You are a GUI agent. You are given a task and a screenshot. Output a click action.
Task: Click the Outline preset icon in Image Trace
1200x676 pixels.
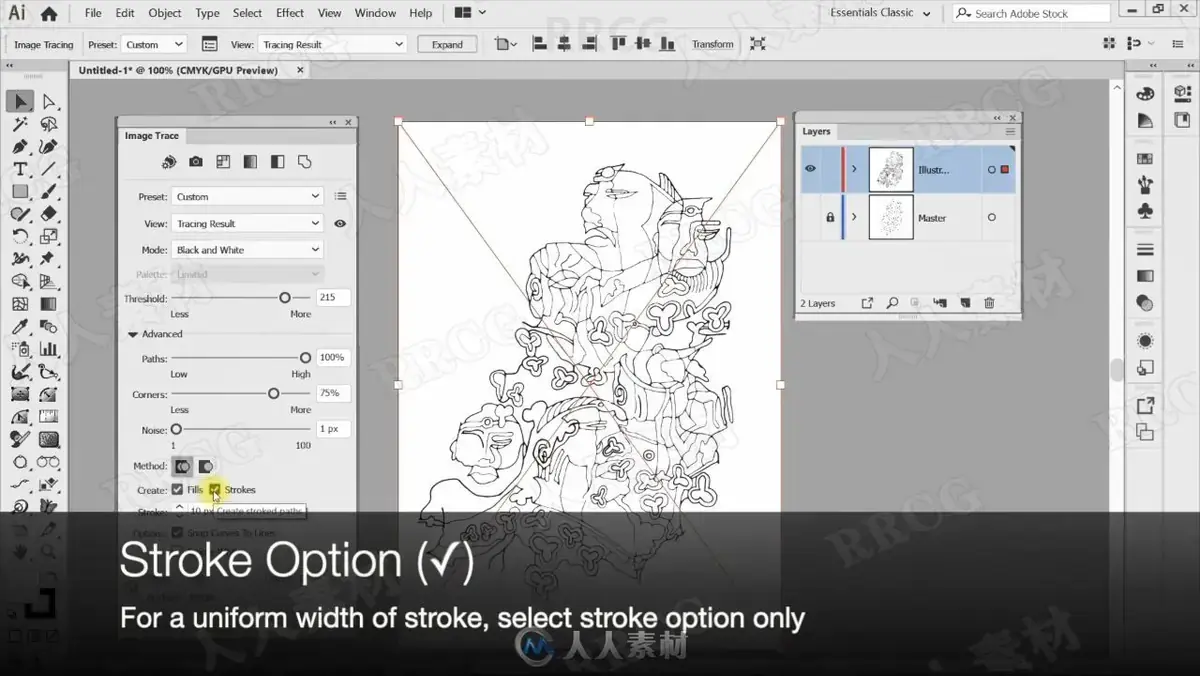pos(305,162)
